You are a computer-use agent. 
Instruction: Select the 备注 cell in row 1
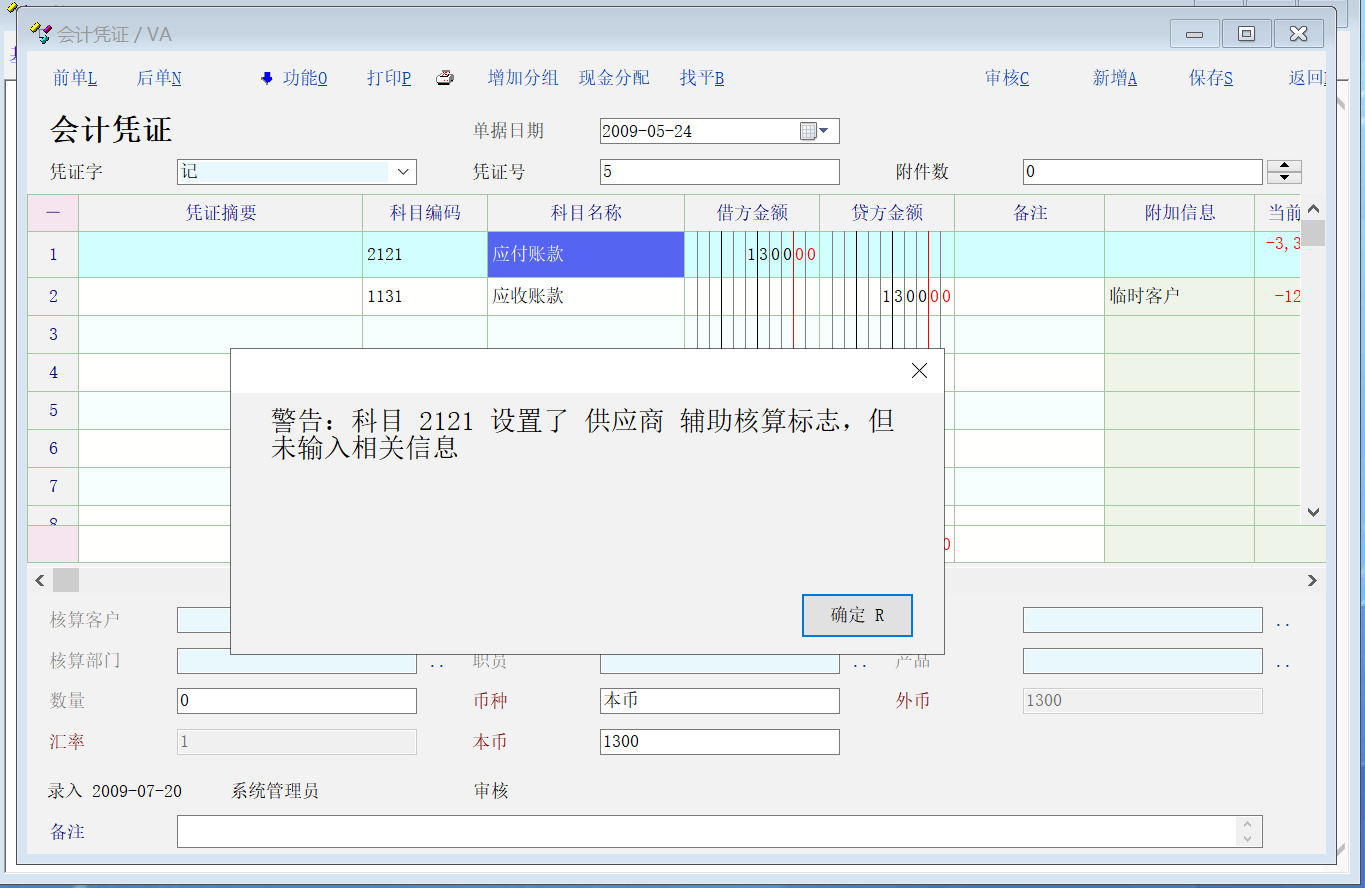1030,255
